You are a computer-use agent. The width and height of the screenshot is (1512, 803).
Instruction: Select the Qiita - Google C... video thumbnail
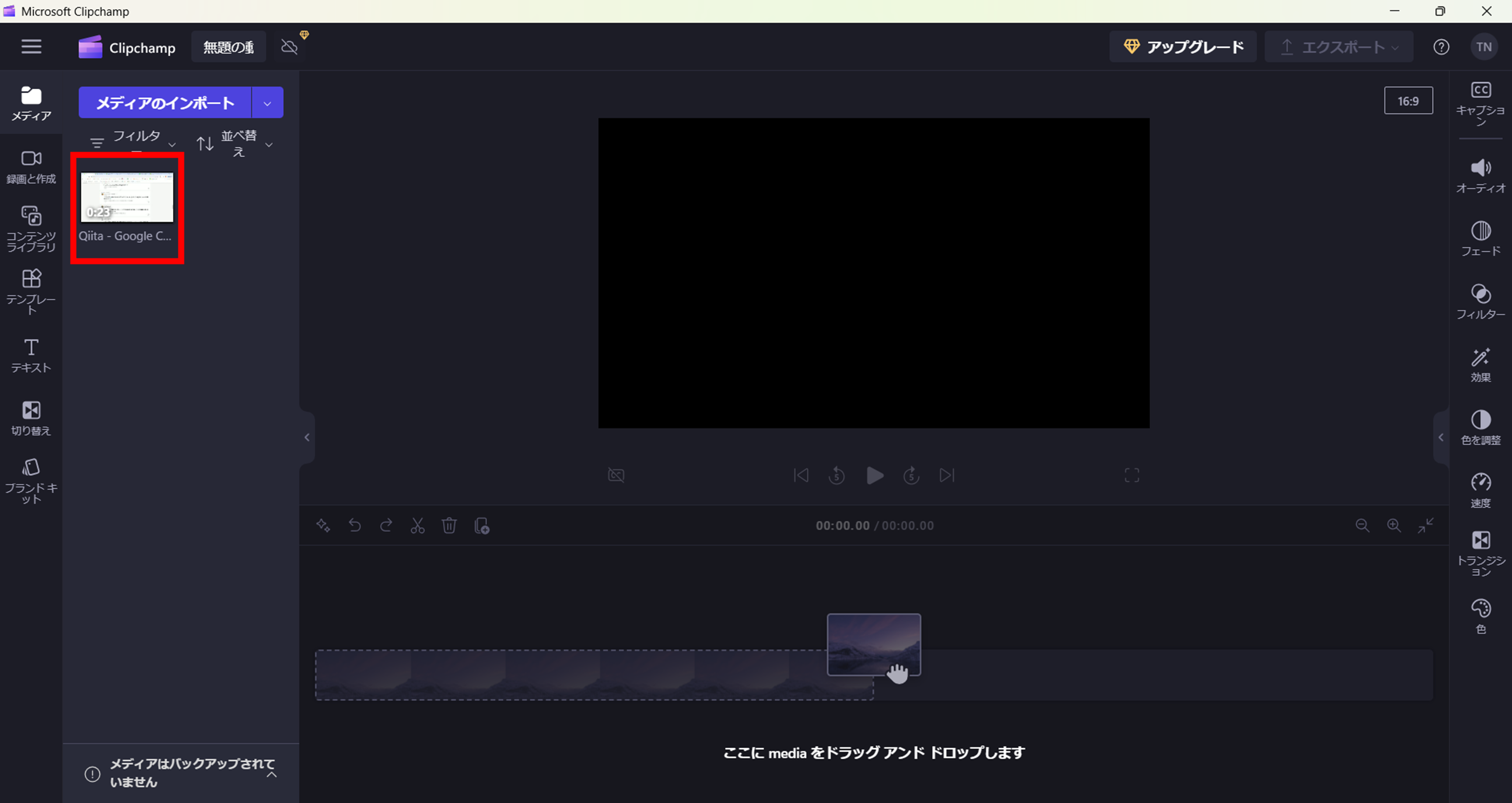(x=127, y=197)
